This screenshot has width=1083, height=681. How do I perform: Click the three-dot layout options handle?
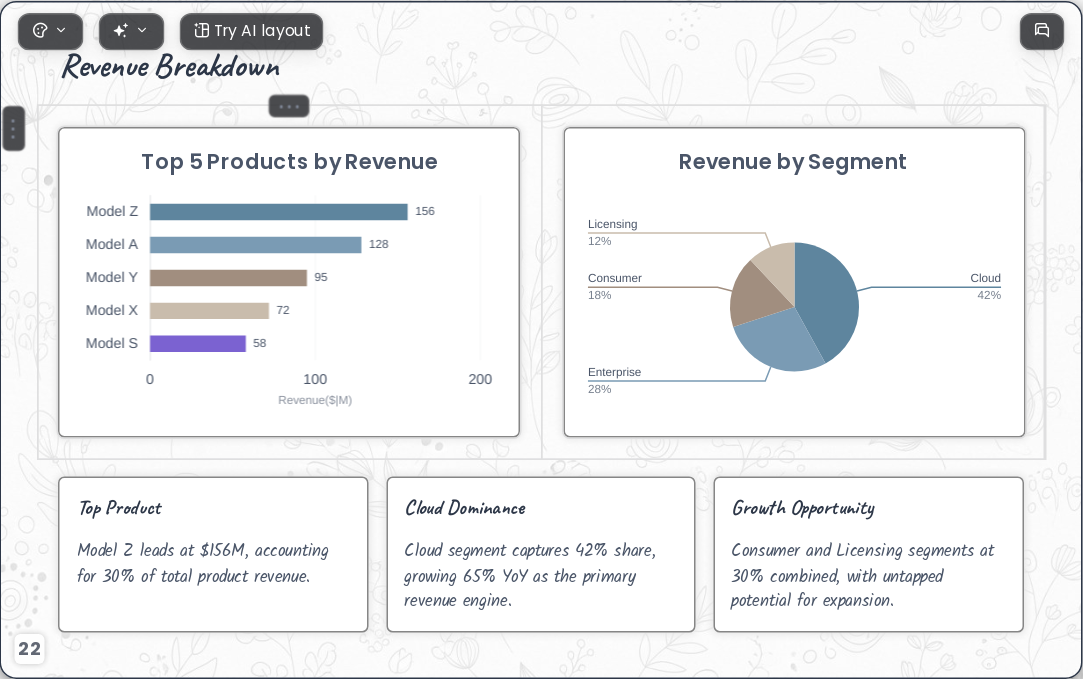[289, 106]
